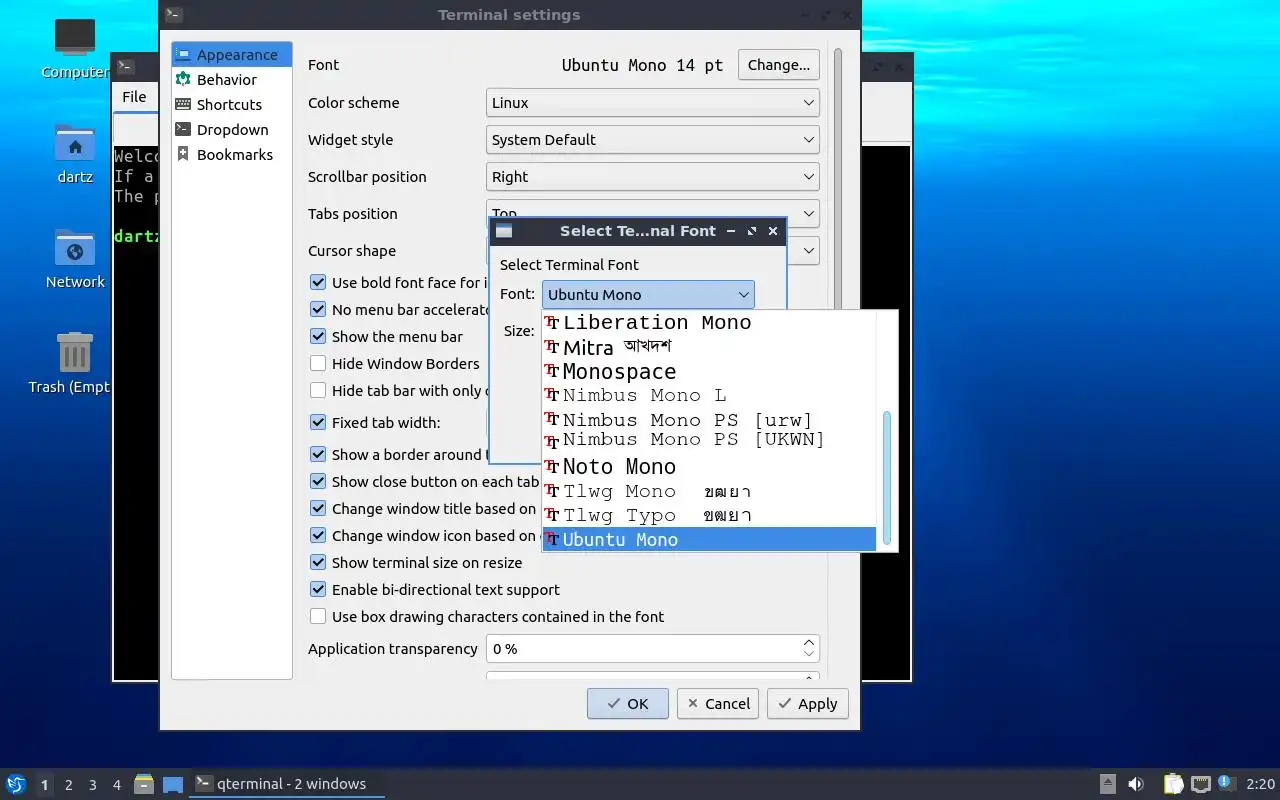
Task: Expand the Tabs position dropdown arrow
Action: point(809,213)
